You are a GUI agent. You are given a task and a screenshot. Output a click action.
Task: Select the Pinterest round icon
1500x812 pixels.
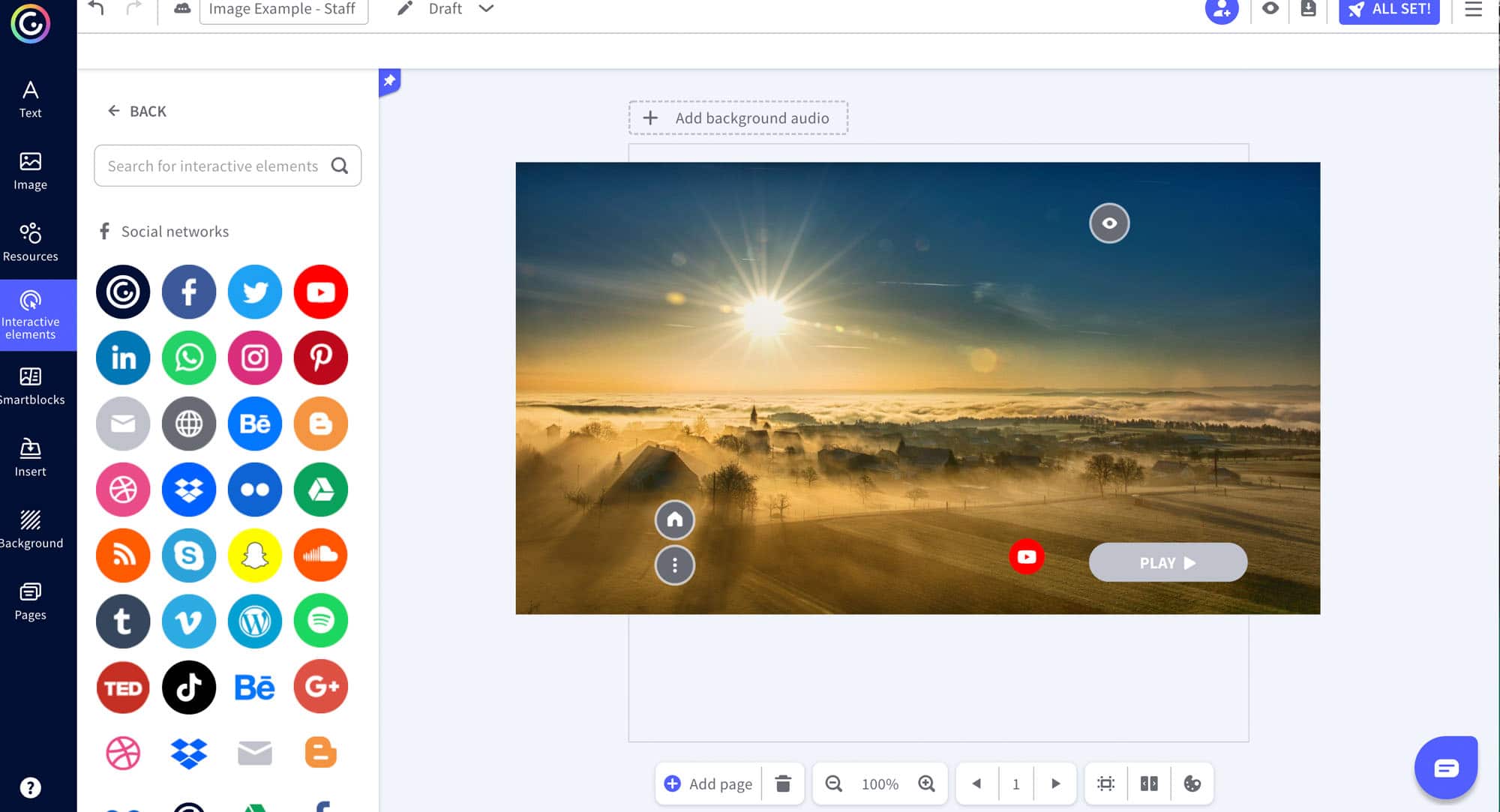click(321, 358)
